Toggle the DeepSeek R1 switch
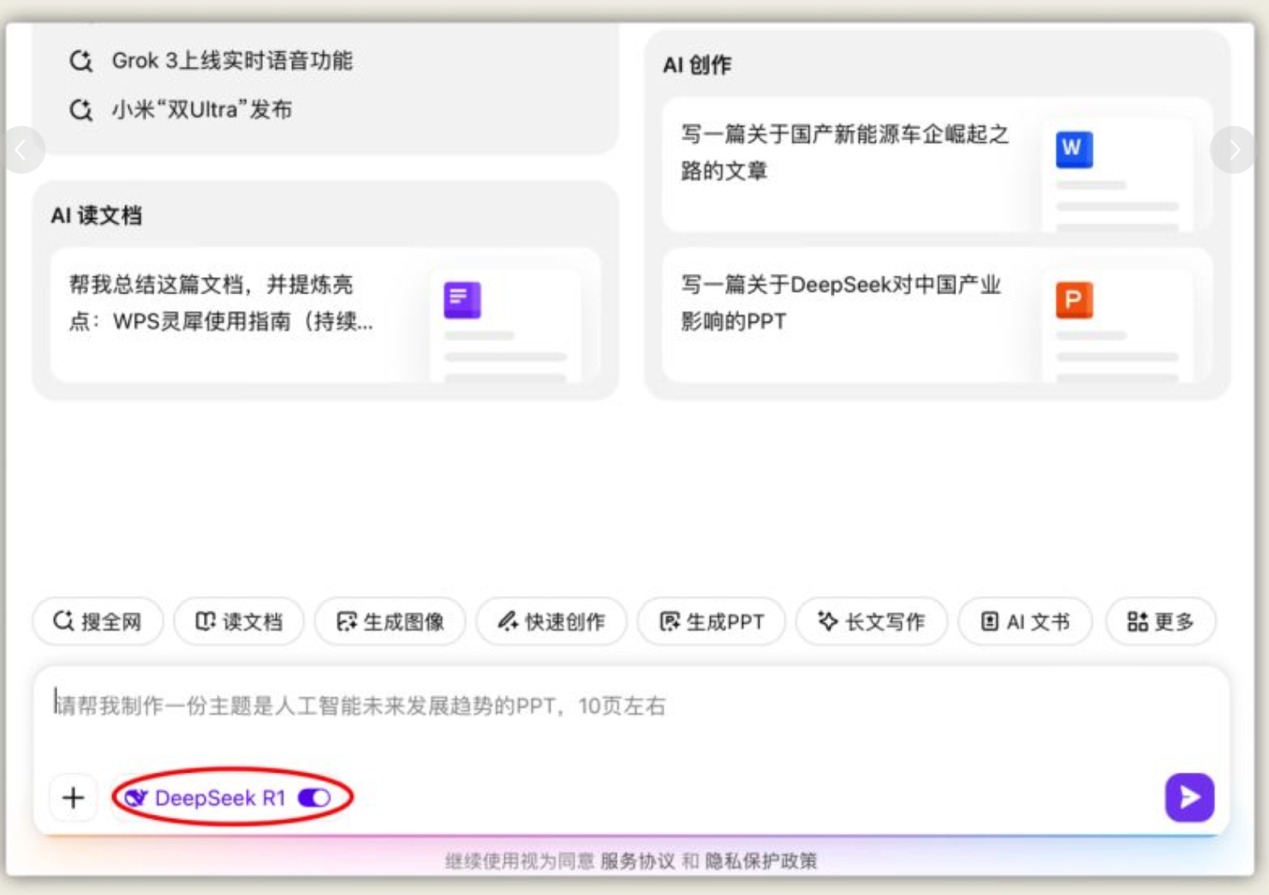This screenshot has width=1269, height=895. click(x=314, y=798)
